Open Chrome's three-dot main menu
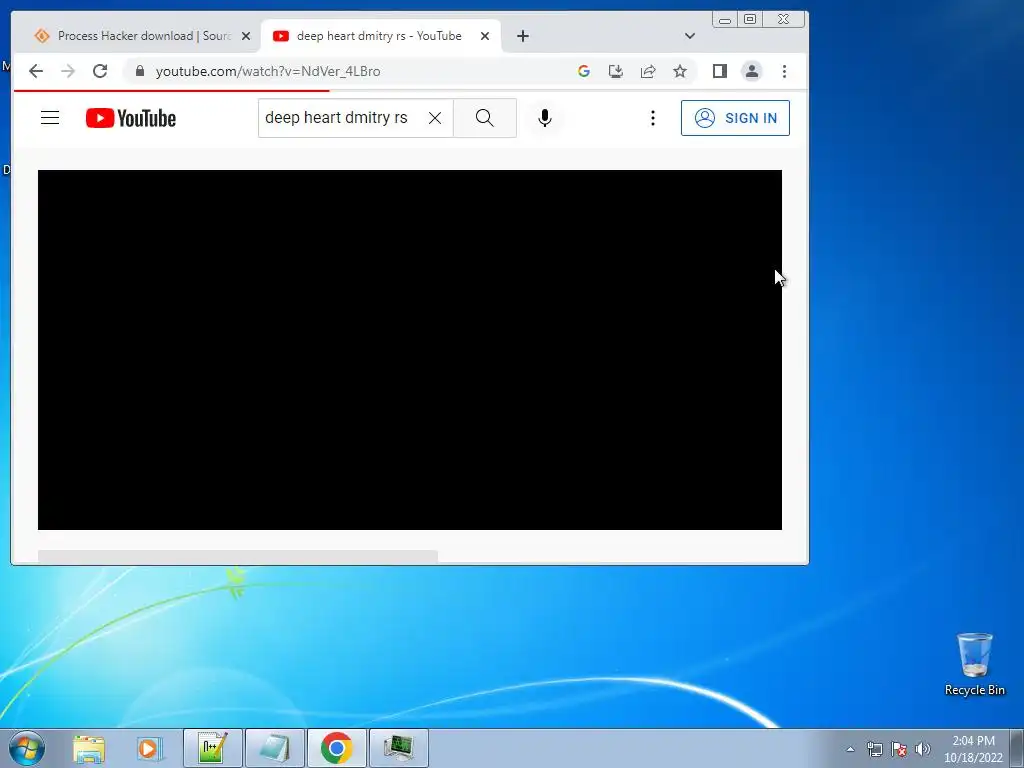1024x768 pixels. click(784, 71)
